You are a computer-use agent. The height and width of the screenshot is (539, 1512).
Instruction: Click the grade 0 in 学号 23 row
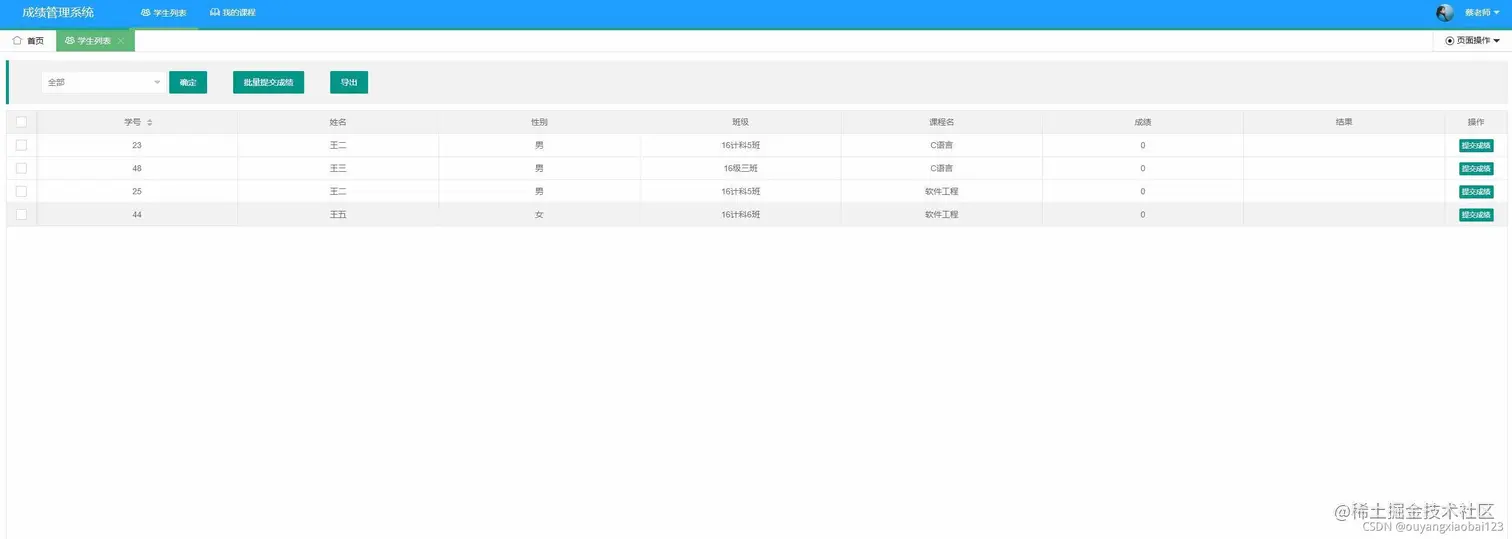click(x=1142, y=145)
